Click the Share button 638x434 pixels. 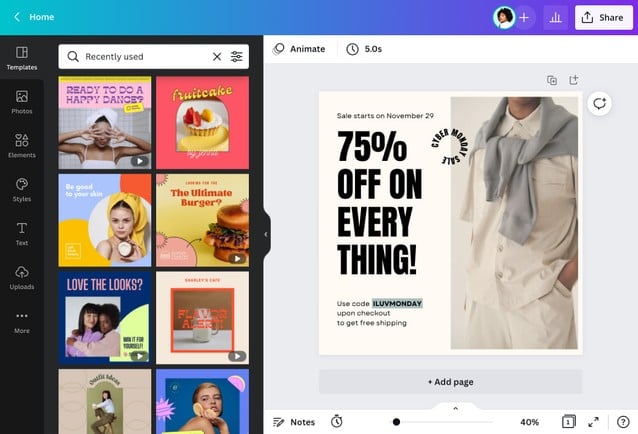tap(602, 17)
